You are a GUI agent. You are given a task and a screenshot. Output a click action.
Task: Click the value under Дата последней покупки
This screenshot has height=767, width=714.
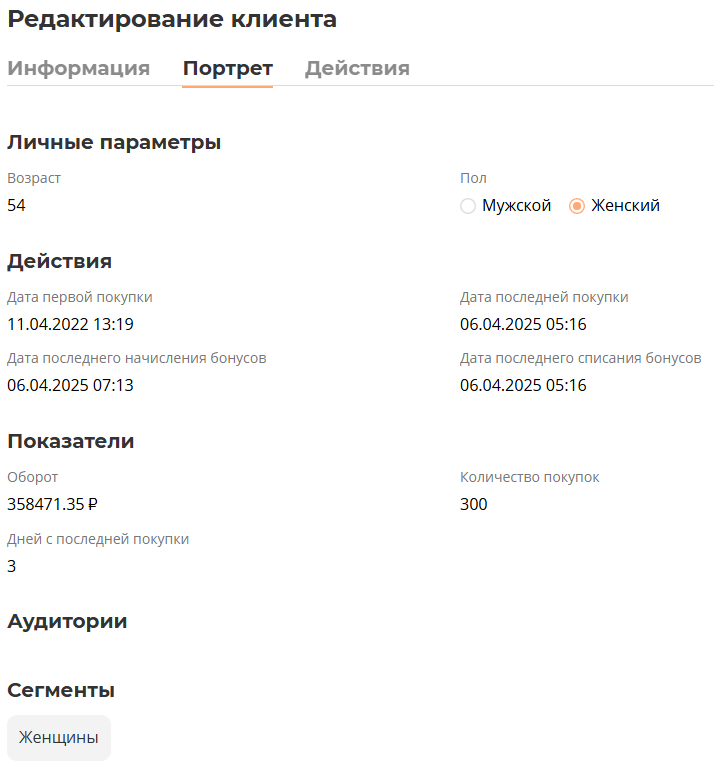523,324
